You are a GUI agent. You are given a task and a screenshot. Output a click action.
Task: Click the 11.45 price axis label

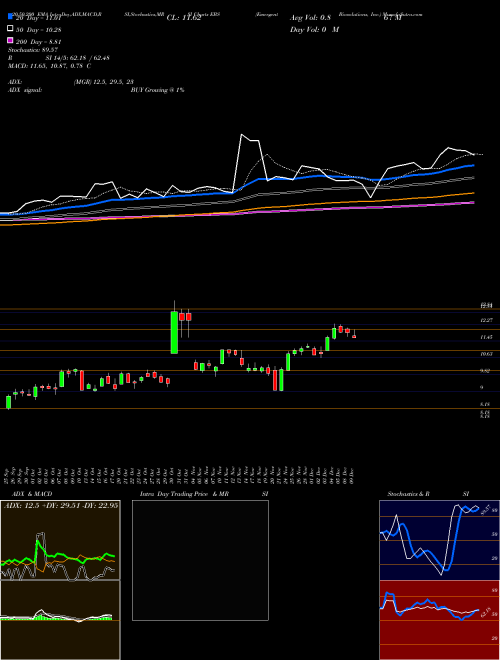pyautogui.click(x=487, y=337)
